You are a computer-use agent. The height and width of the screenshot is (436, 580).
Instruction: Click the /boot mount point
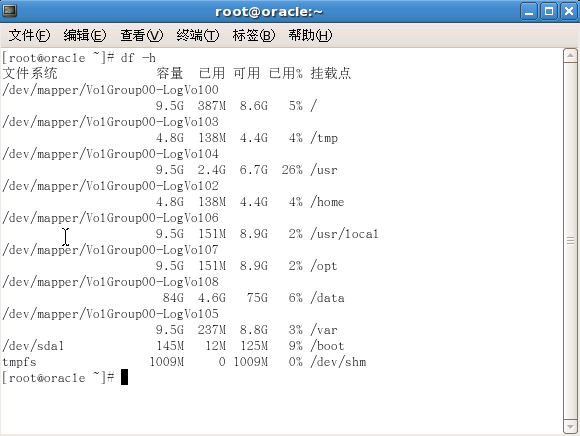[327, 346]
